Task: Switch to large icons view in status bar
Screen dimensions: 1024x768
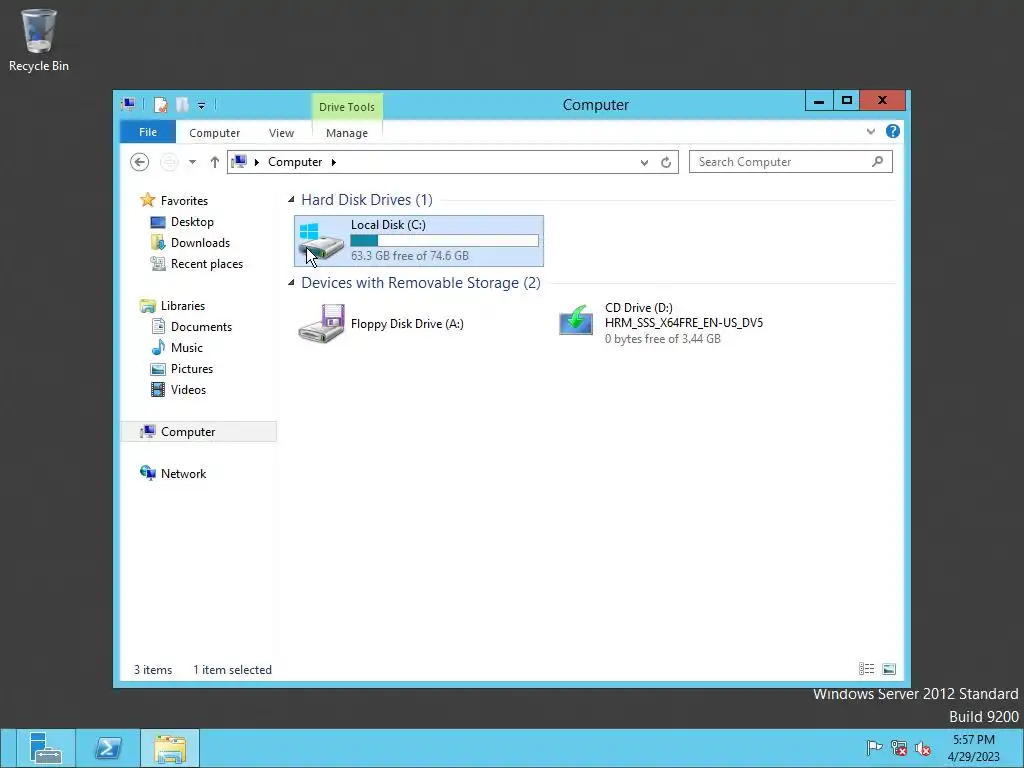Action: (889, 669)
